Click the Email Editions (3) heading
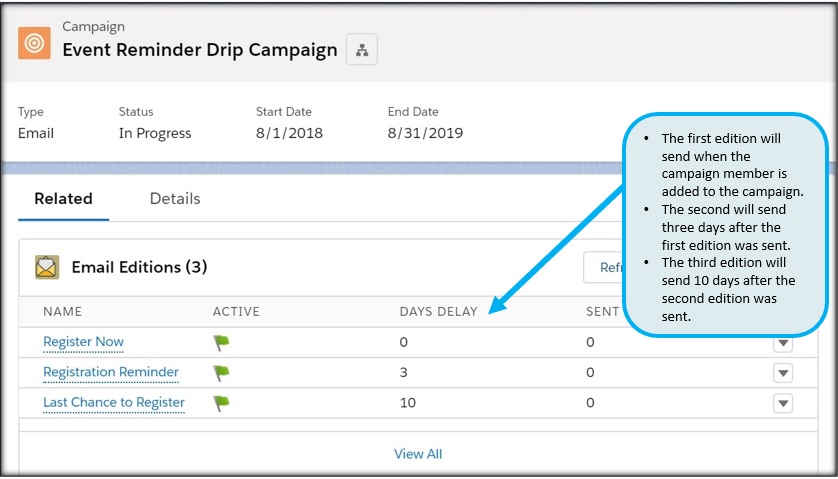 [x=139, y=267]
